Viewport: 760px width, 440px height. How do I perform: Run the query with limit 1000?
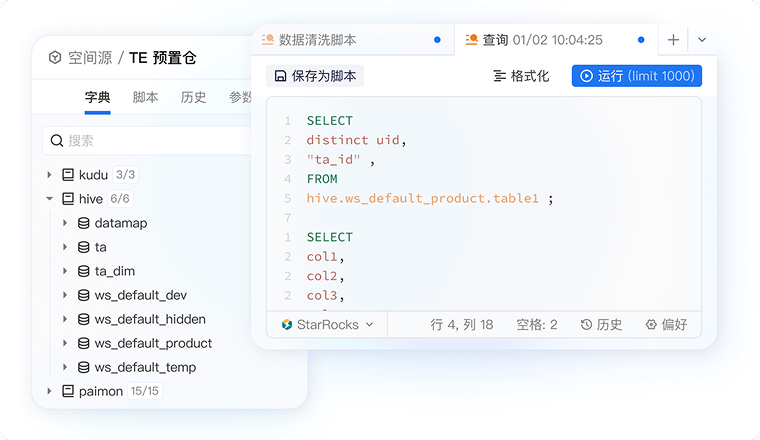[x=636, y=76]
